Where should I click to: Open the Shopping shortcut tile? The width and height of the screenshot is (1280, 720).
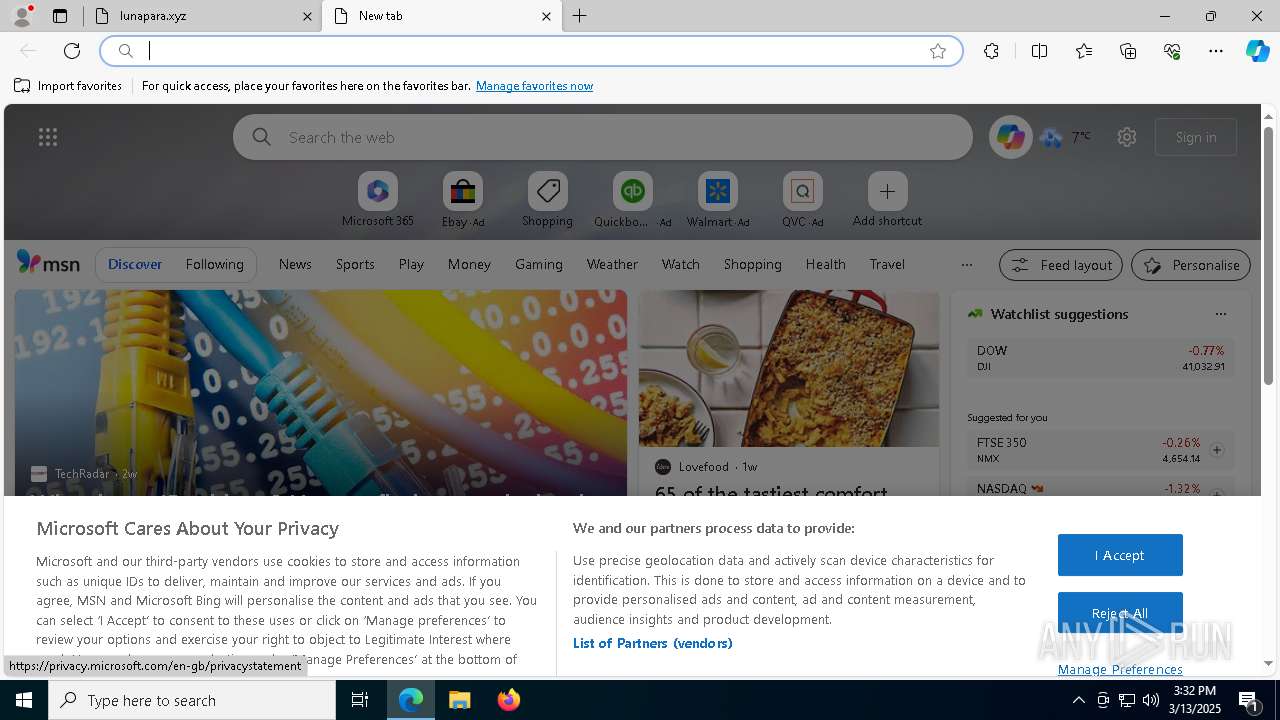pos(547,200)
